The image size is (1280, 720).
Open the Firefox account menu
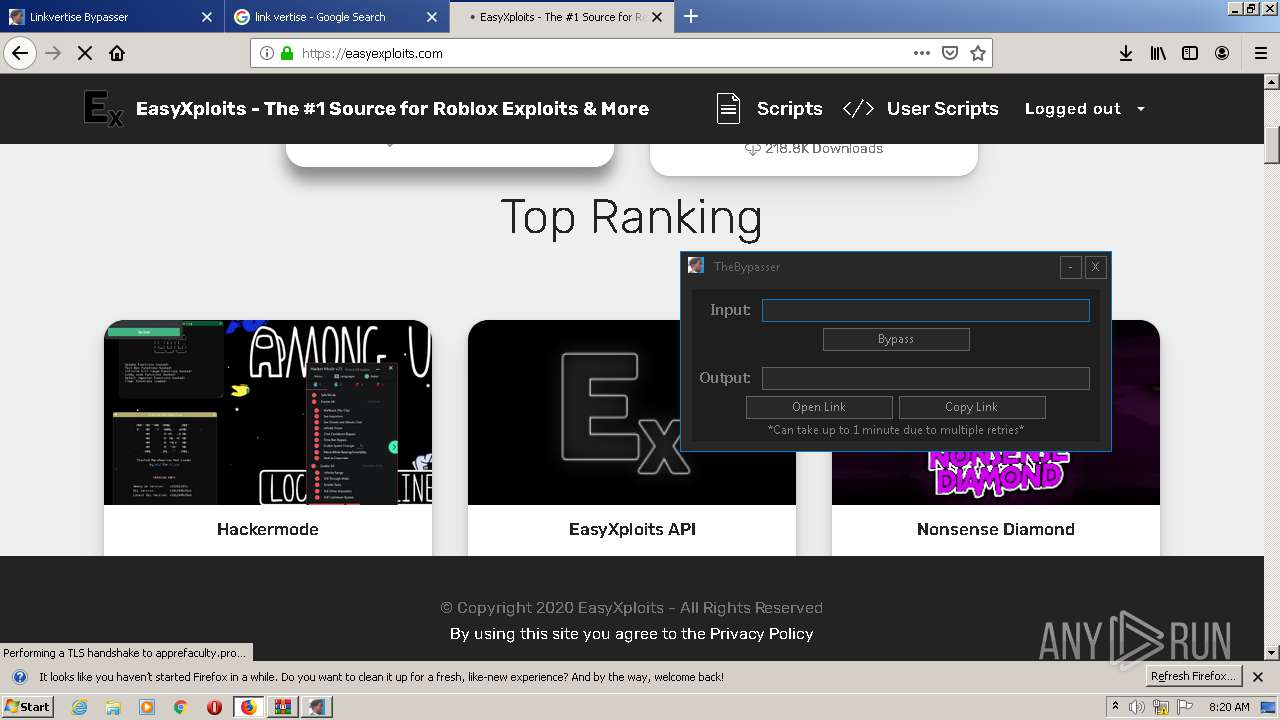point(1222,54)
